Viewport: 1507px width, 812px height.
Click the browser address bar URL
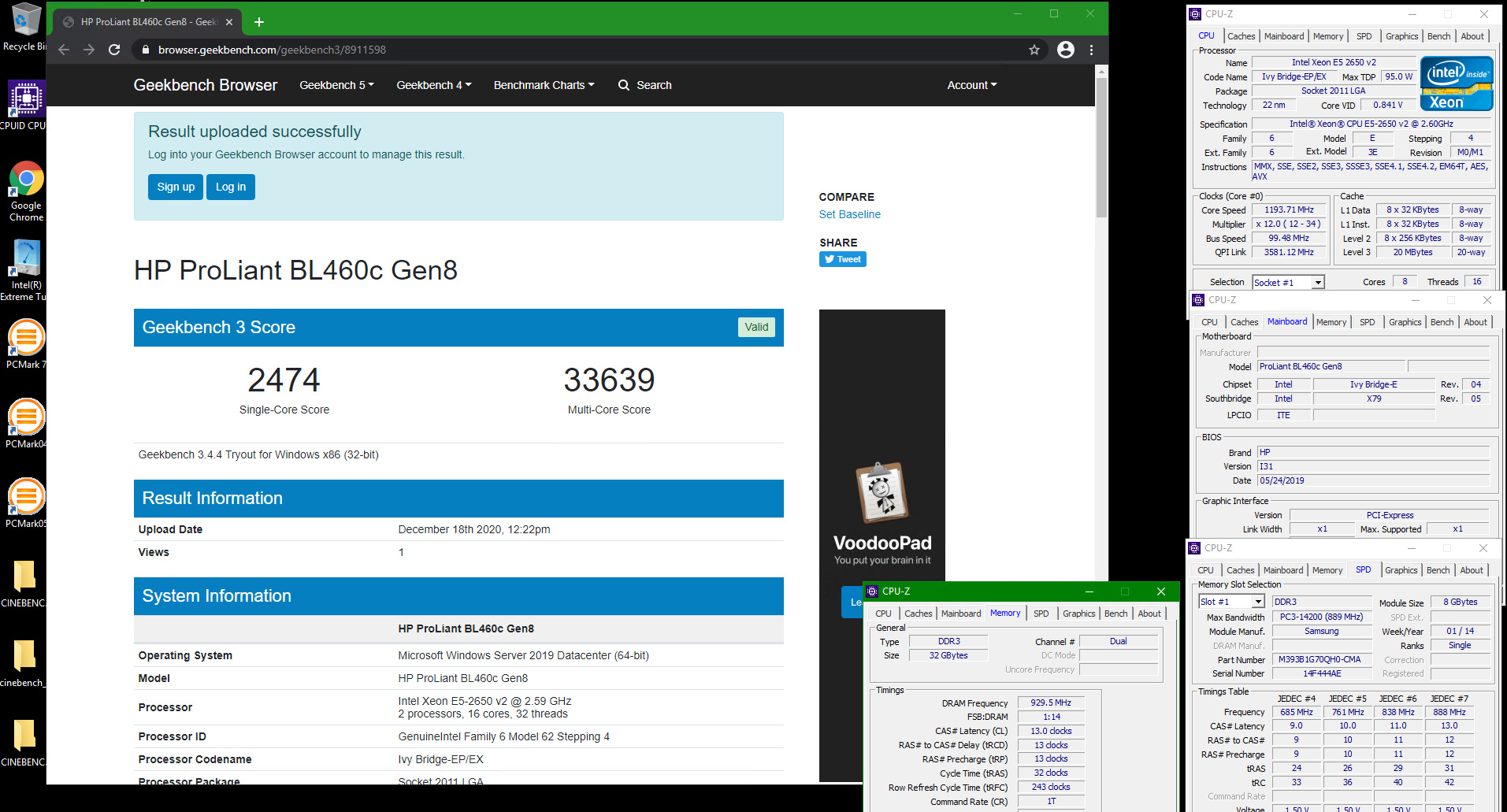pos(272,50)
